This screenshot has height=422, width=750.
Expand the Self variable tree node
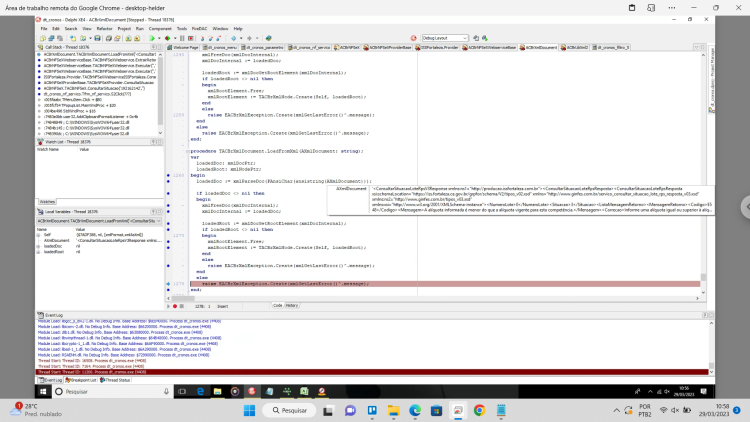[x=39, y=235]
